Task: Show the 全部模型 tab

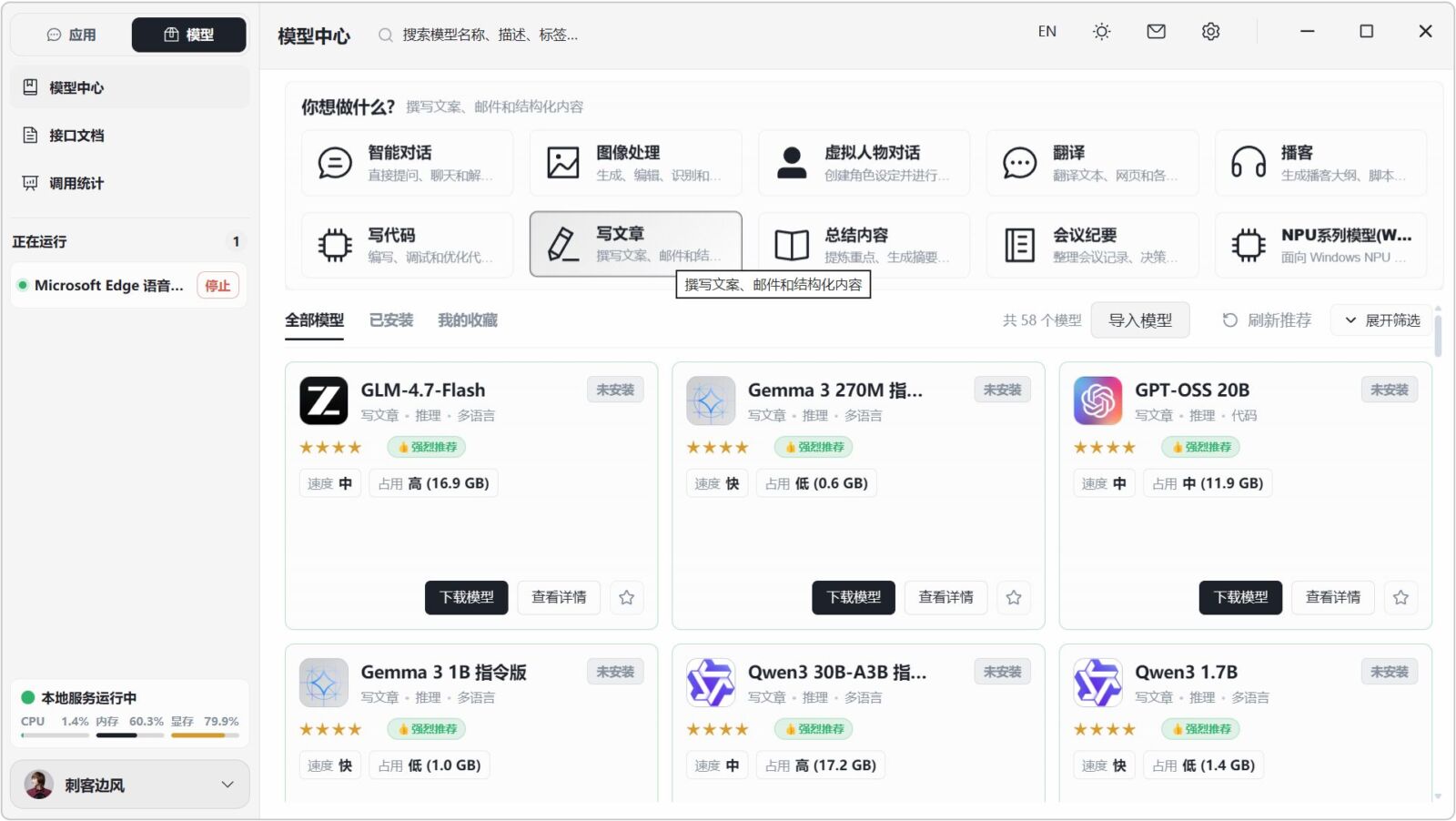Action: point(315,320)
